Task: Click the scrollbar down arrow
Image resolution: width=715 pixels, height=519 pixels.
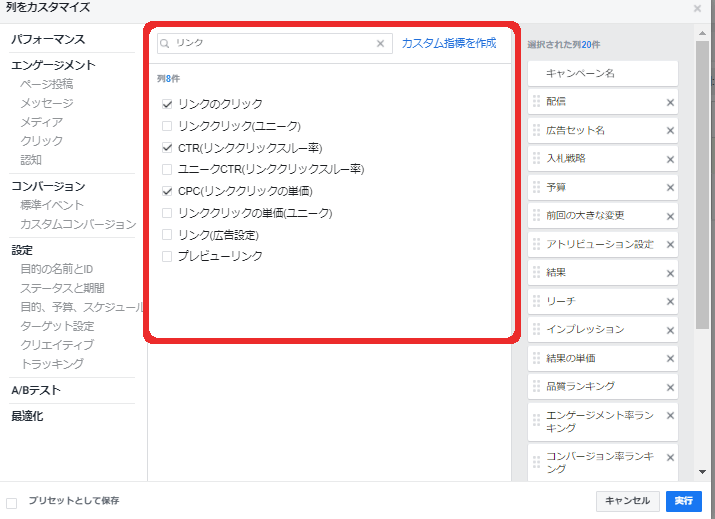Action: [702, 472]
